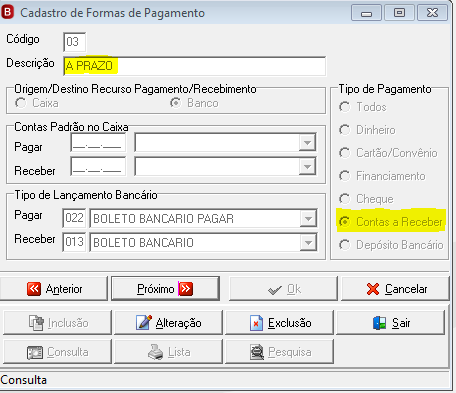
Task: Open the BOLETO BANCARIO PAGAR dropdown
Action: pos(308,219)
